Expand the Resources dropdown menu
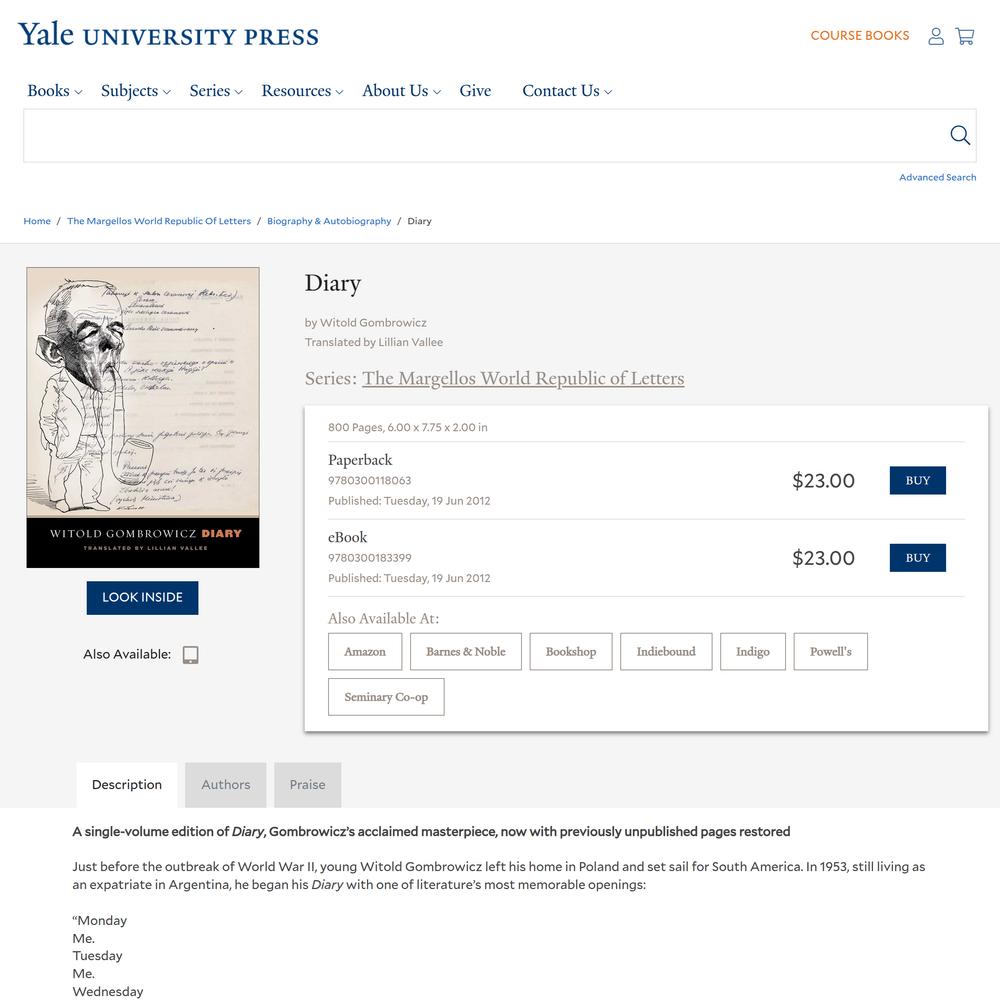1000x1000 pixels. (302, 91)
